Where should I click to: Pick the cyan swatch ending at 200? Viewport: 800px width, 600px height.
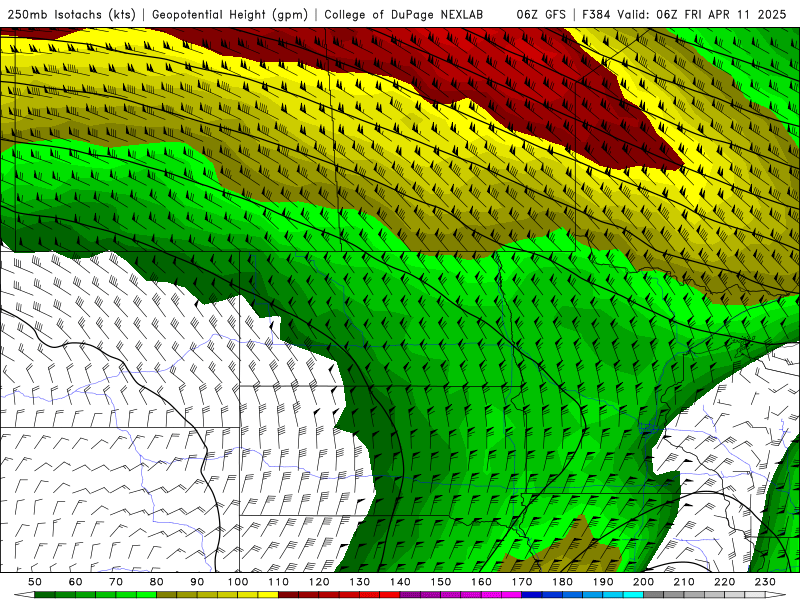633,595
